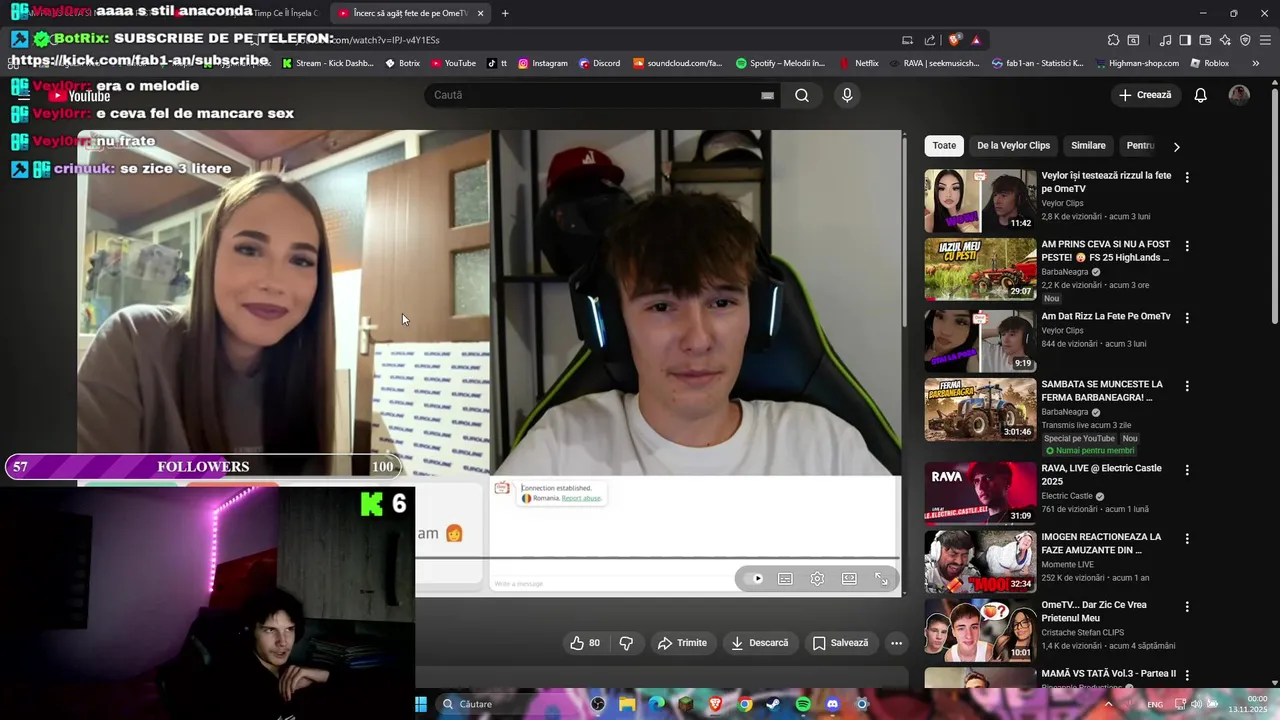Viewport: 1280px width, 720px height.
Task: Open Brave sidebar panel icon
Action: (x=1185, y=40)
